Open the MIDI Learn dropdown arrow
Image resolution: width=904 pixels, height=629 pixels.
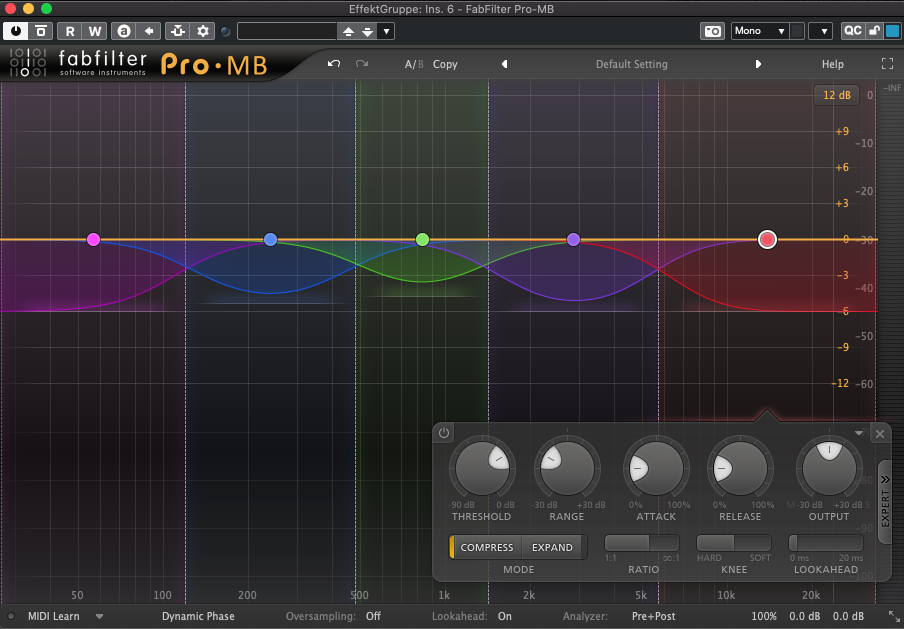[99, 616]
